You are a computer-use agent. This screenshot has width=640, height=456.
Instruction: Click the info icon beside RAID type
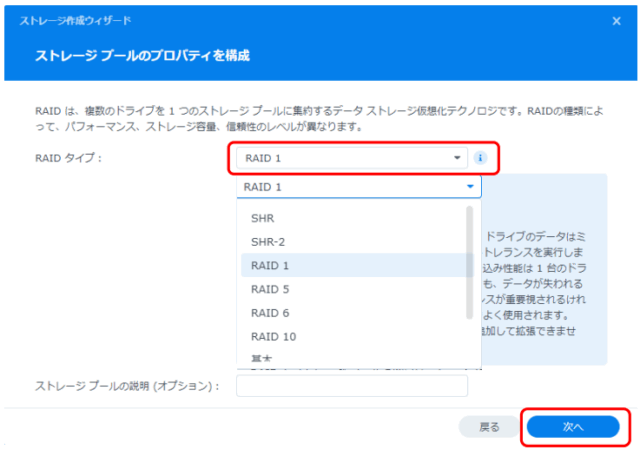[x=480, y=158]
